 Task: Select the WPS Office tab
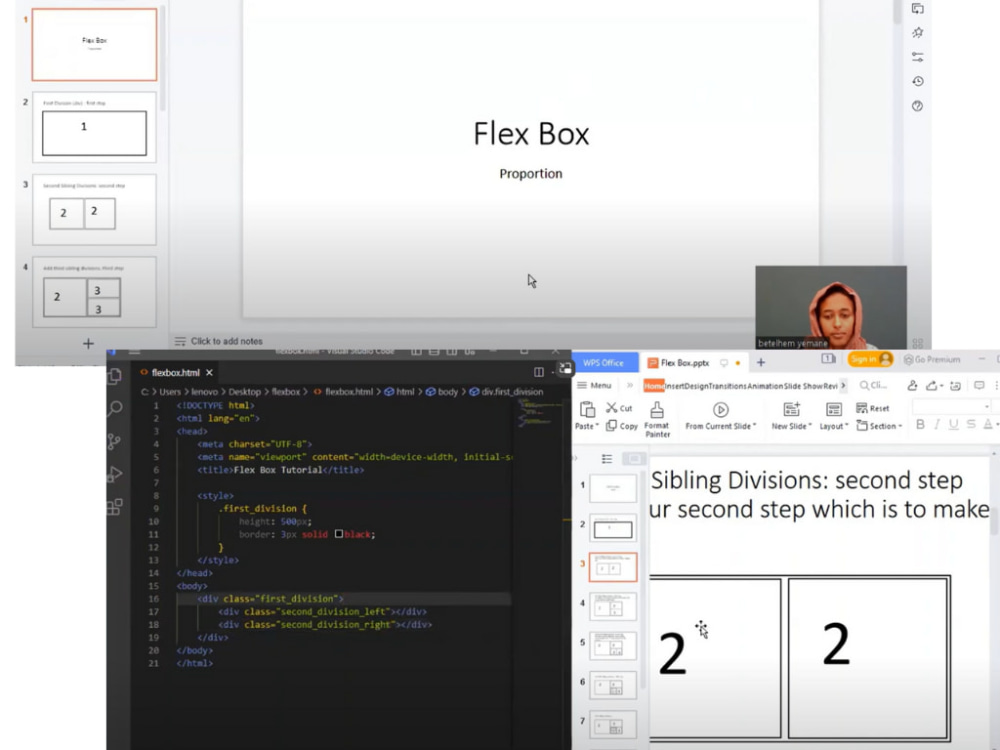pos(604,362)
